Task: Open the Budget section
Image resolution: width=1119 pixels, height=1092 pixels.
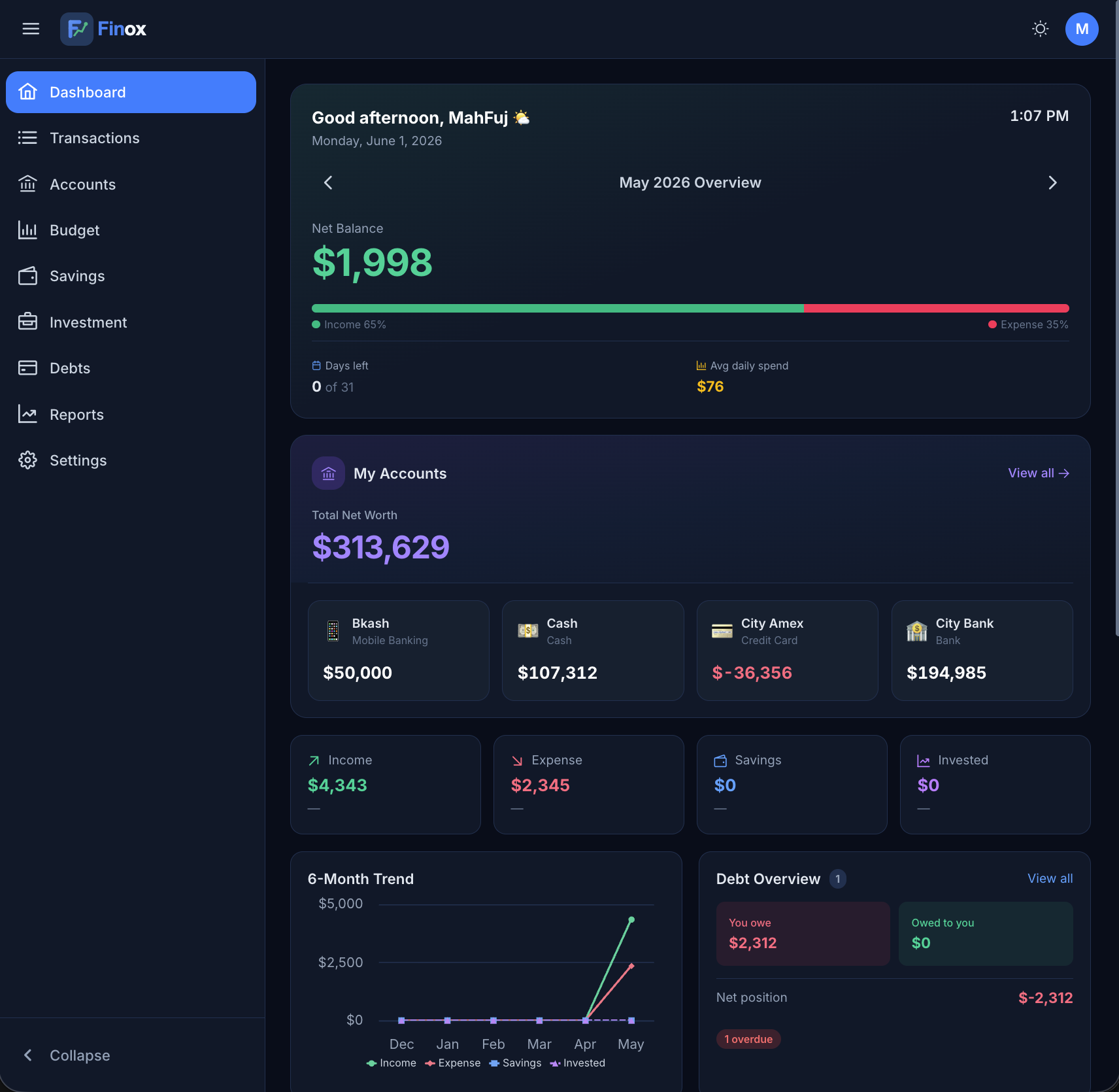Action: click(x=131, y=230)
